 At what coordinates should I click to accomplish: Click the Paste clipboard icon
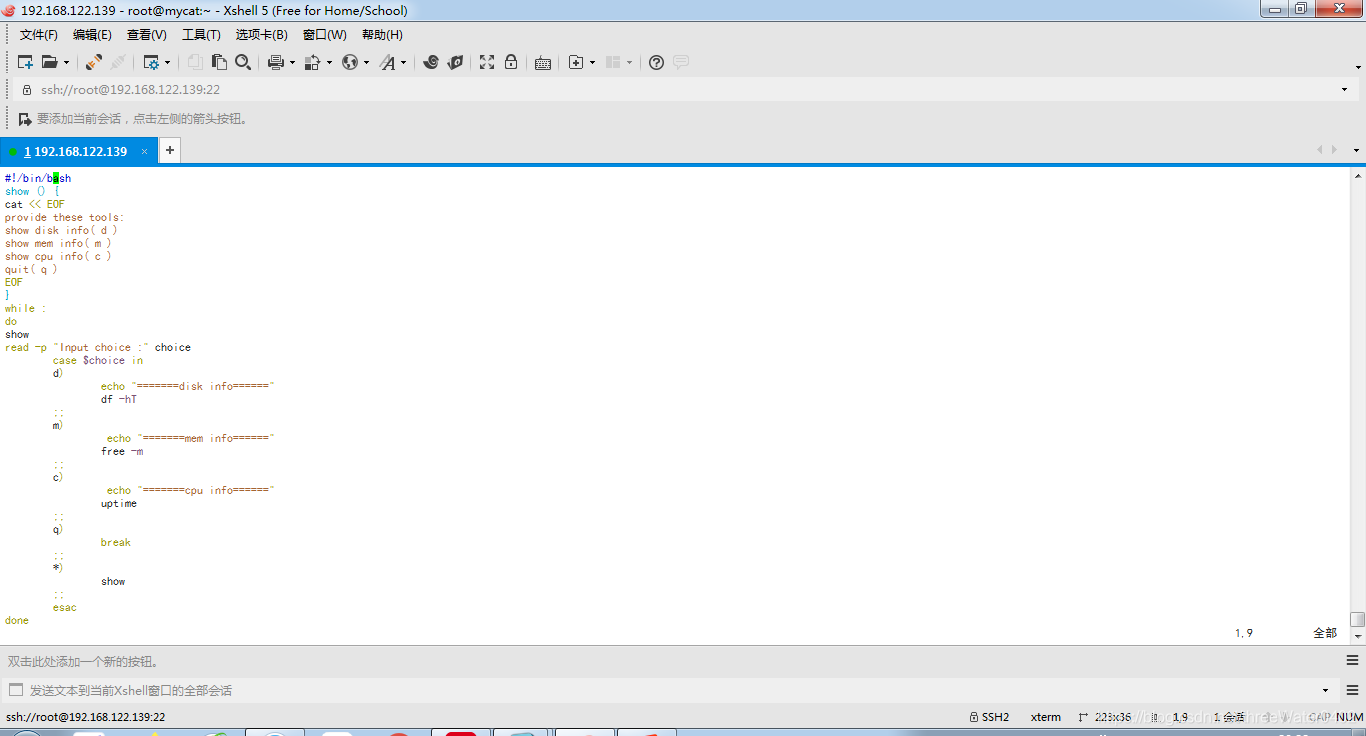(219, 62)
